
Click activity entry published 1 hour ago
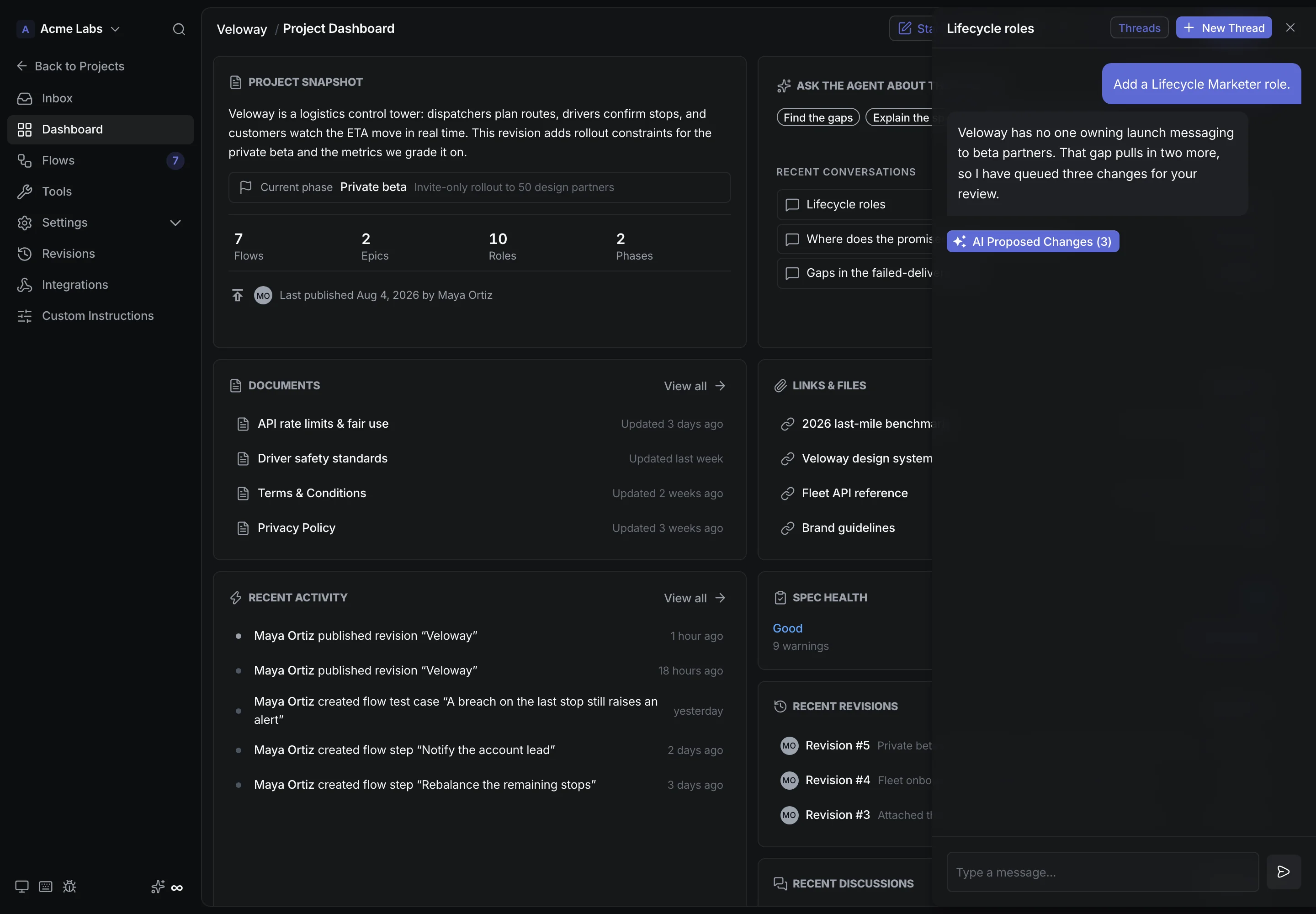coord(480,636)
